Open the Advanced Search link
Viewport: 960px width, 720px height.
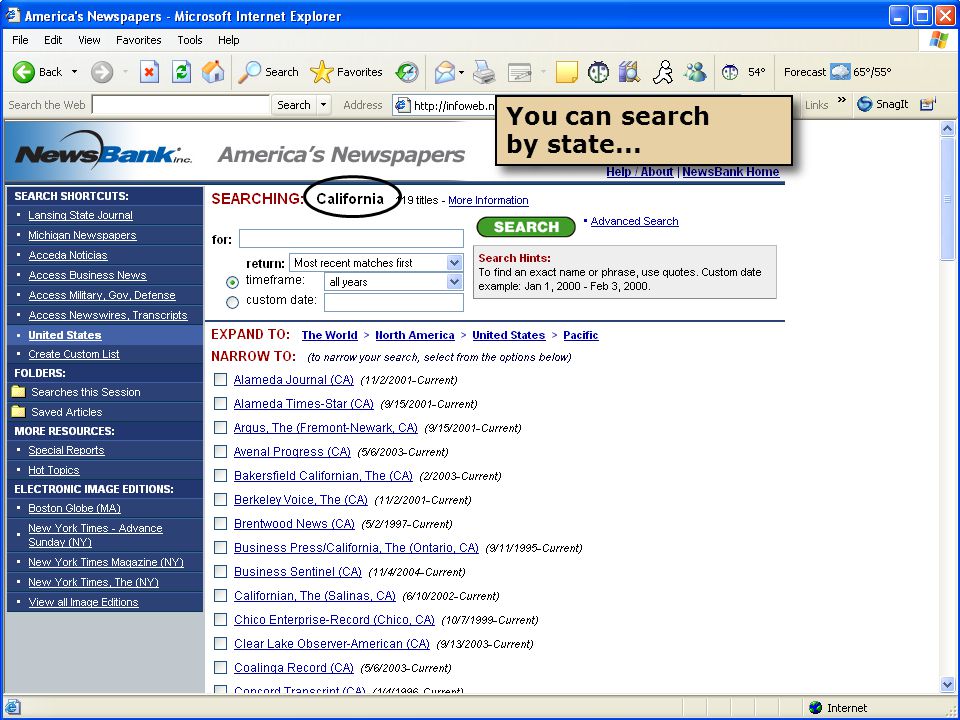click(634, 221)
